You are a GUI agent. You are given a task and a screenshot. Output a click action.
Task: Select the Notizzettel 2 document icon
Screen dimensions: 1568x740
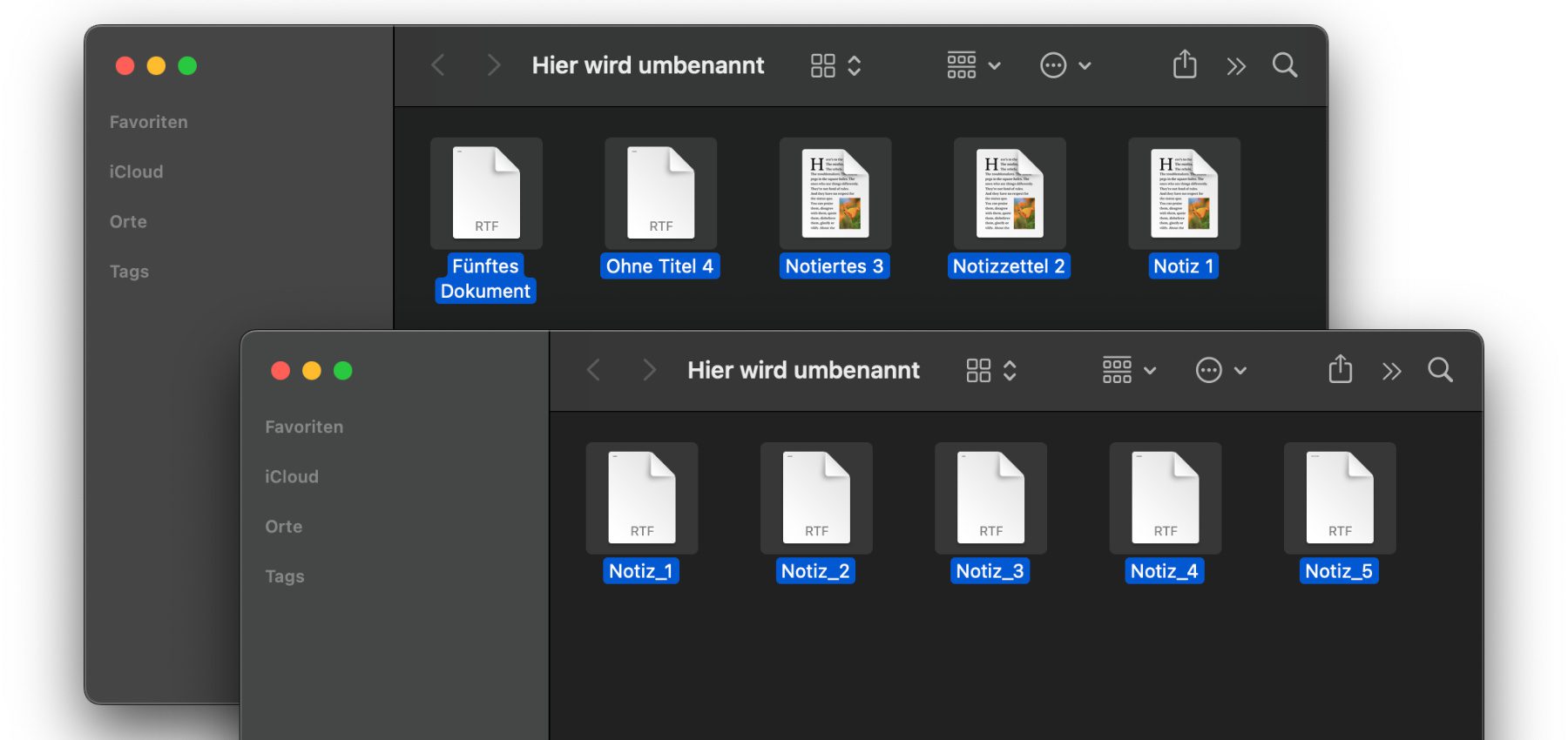pyautogui.click(x=1010, y=193)
